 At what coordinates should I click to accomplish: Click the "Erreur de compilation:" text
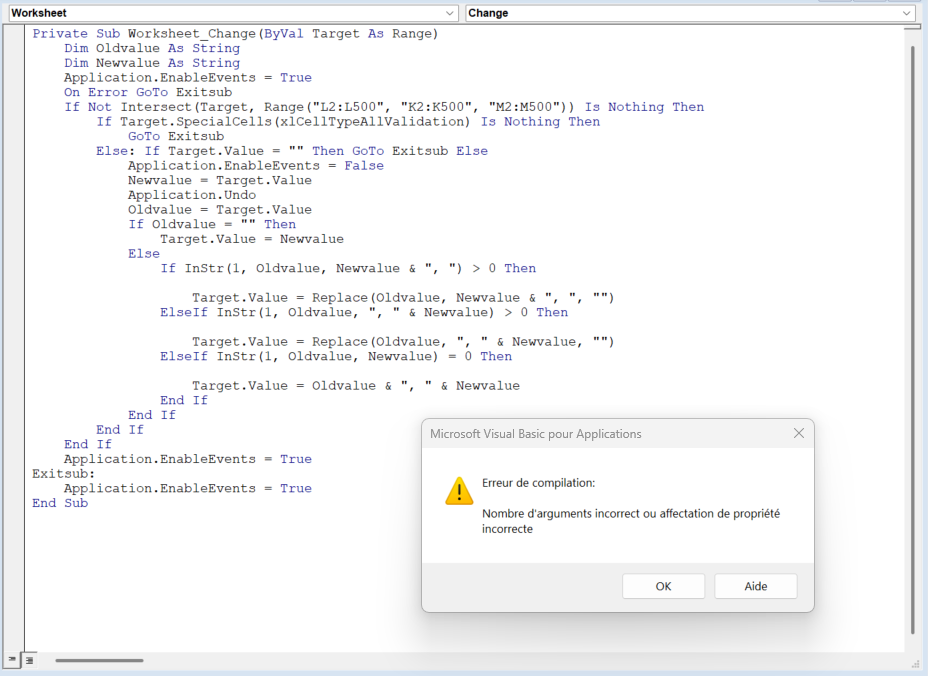point(539,483)
